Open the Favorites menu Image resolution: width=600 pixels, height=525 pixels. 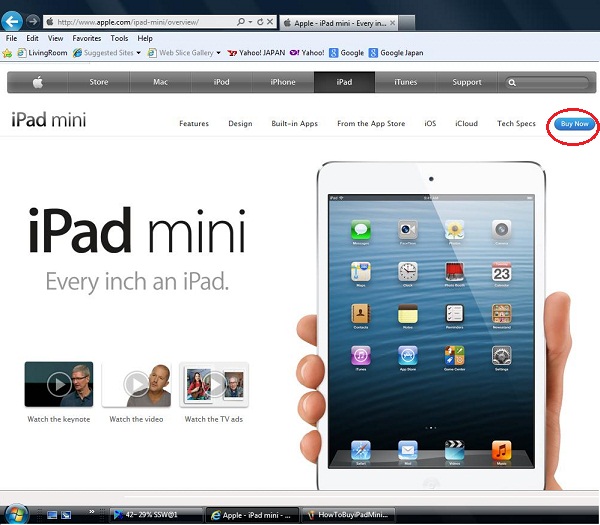coord(86,38)
